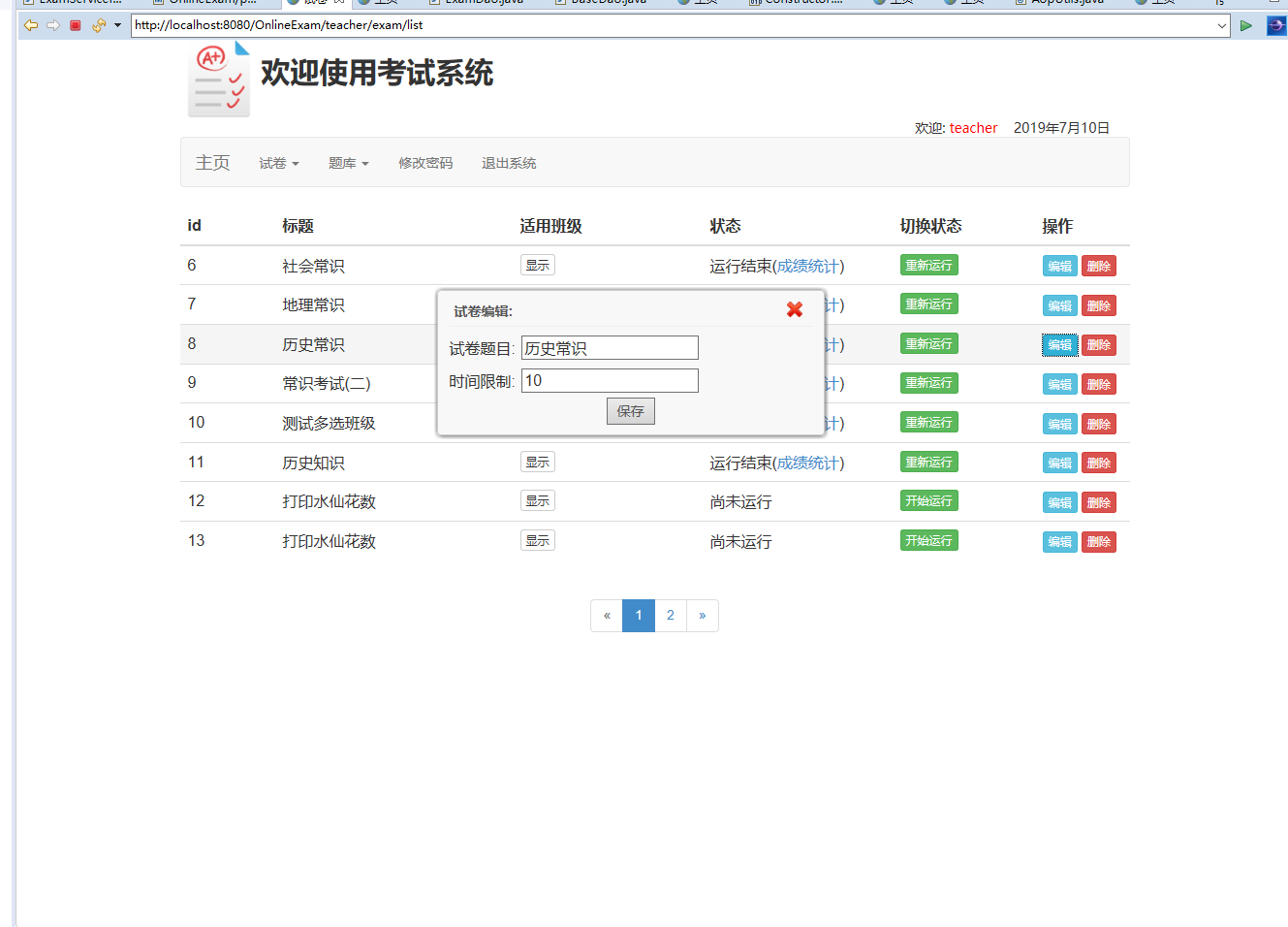1288x927 pixels.
Task: Click inside the 时间限制 input field
Action: click(610, 380)
